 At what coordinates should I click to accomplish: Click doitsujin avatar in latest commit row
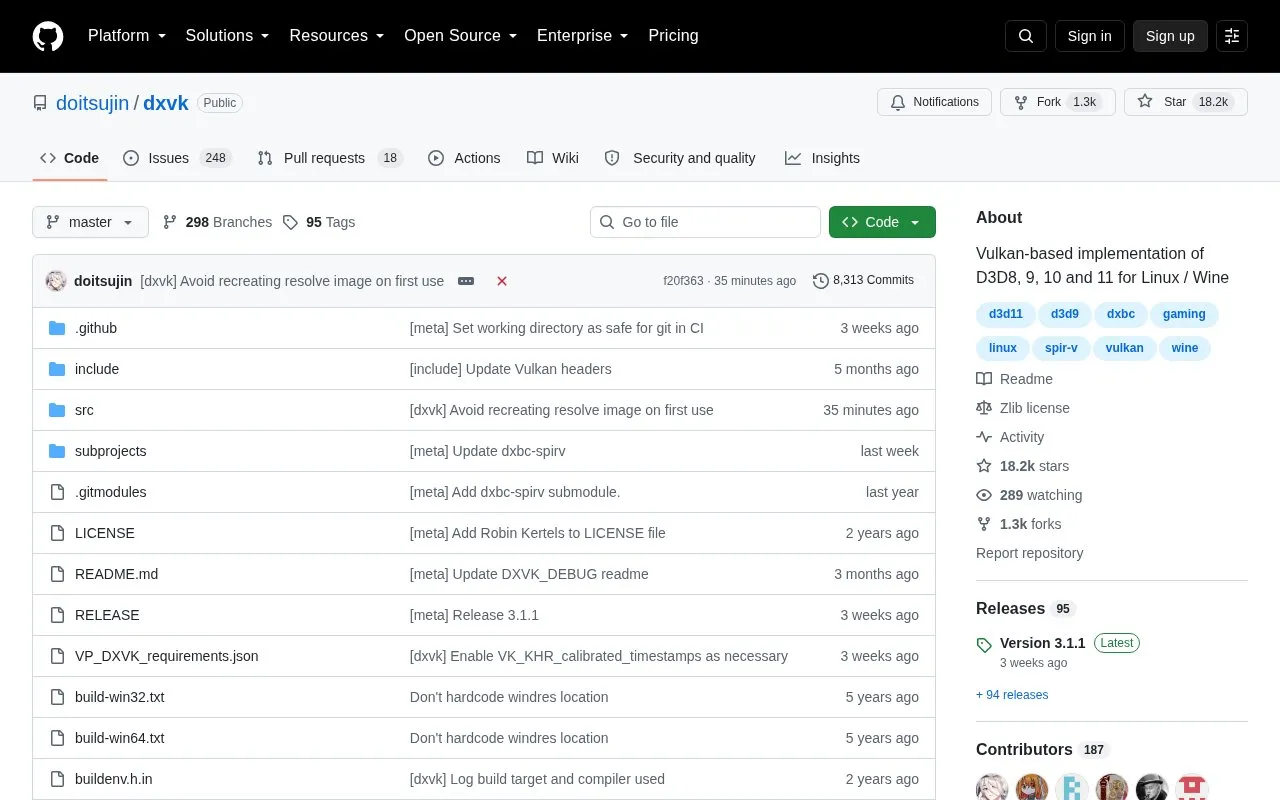(56, 281)
